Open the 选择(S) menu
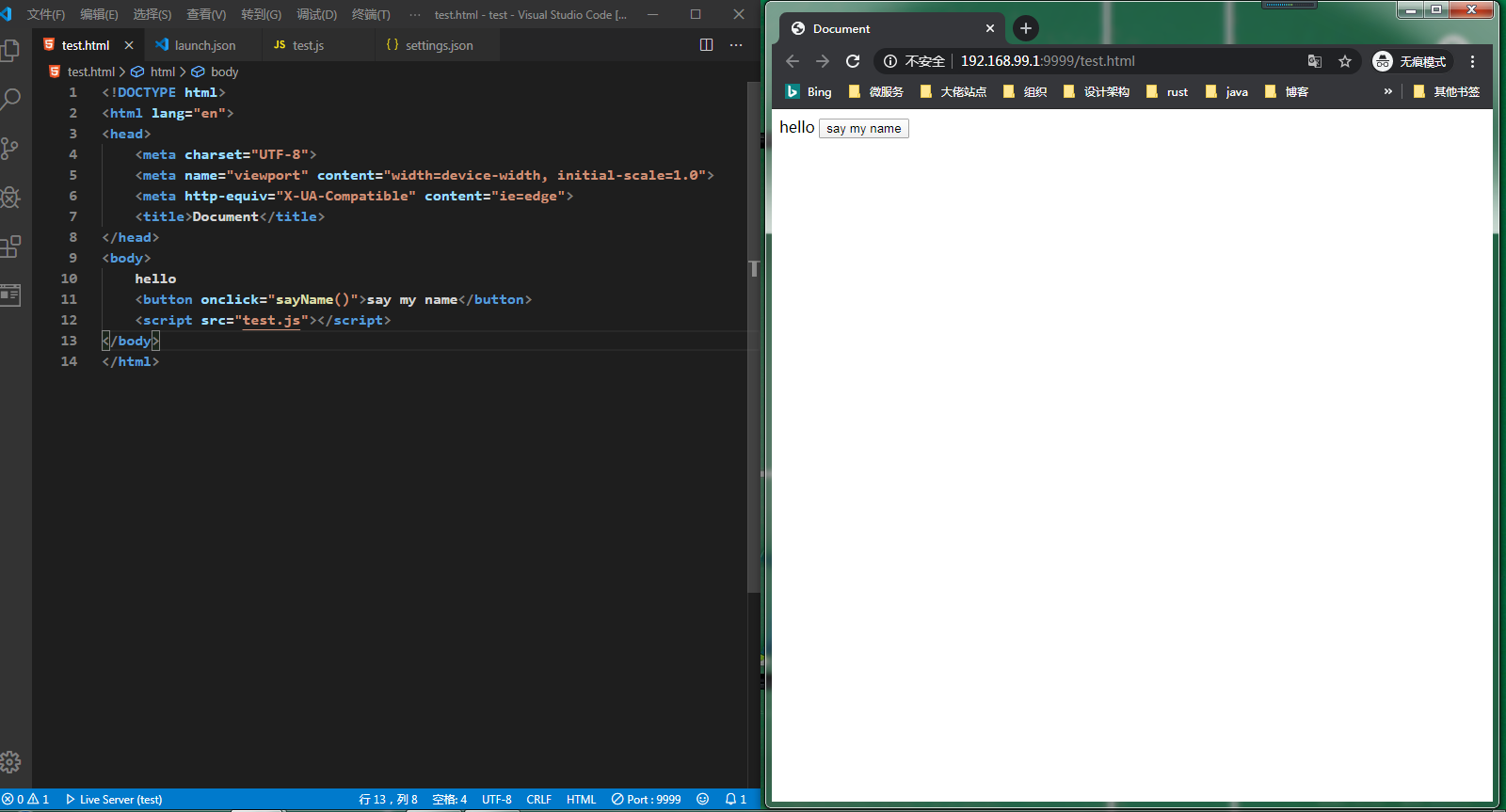The height and width of the screenshot is (812, 1506). click(x=152, y=14)
